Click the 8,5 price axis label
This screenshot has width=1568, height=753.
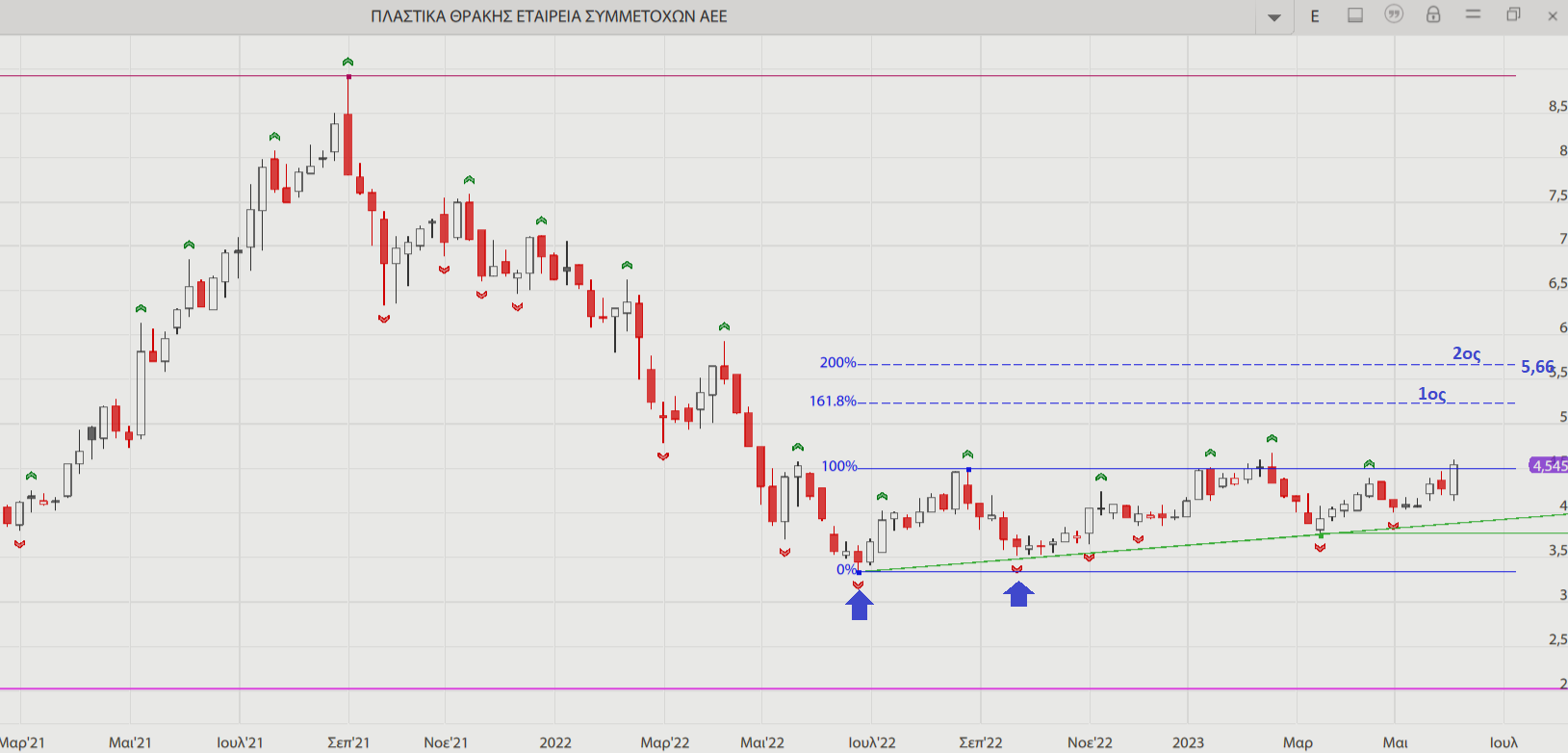[1557, 107]
